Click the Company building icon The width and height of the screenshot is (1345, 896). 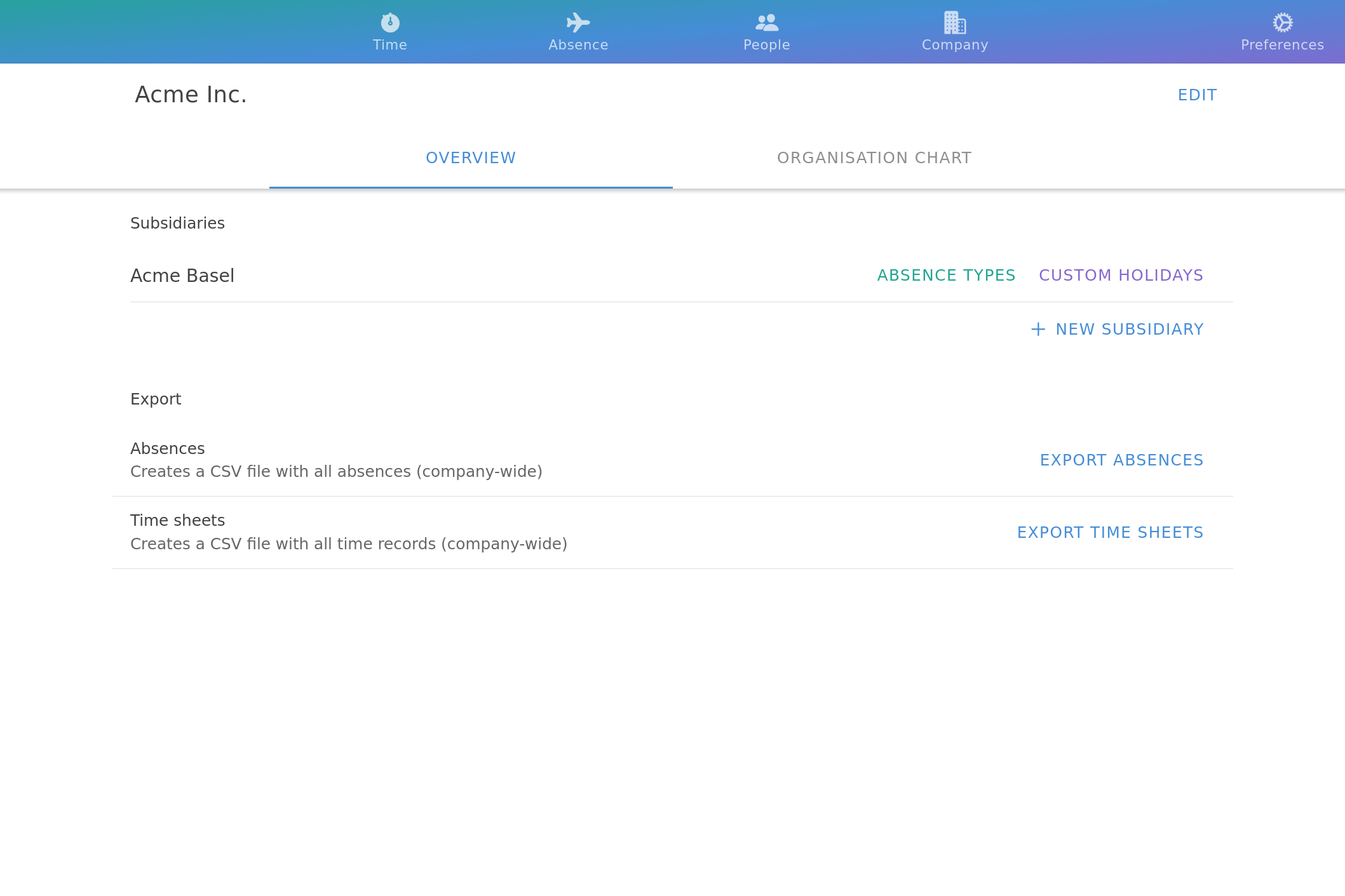[x=955, y=23]
